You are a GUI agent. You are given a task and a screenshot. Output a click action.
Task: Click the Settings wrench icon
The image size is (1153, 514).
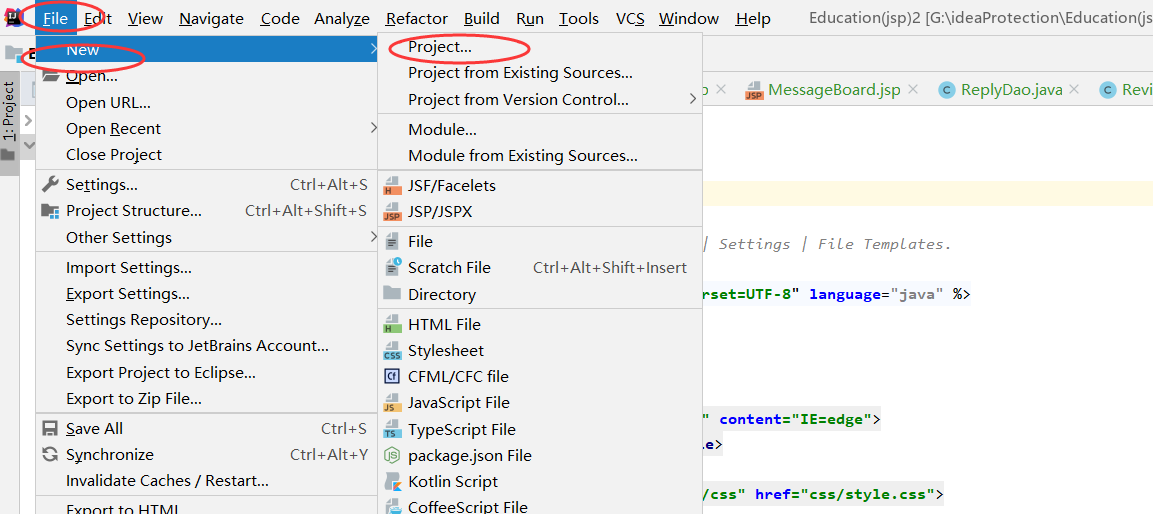50,185
